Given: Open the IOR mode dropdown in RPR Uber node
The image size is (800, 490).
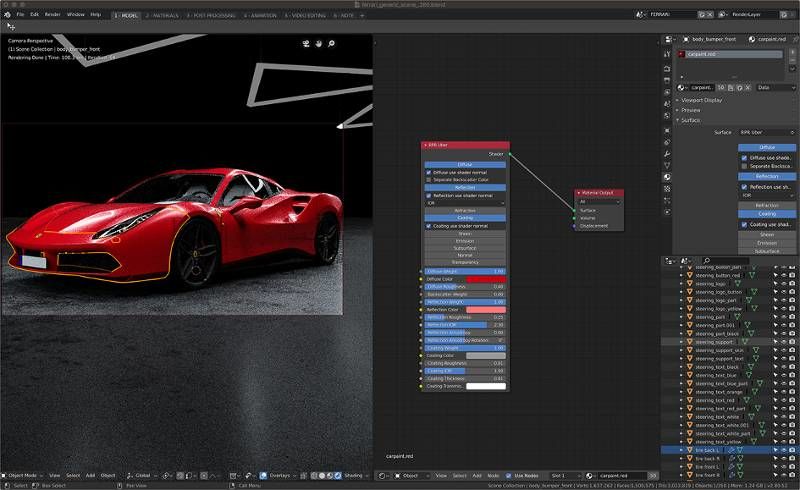Looking at the screenshot, I should 465,203.
